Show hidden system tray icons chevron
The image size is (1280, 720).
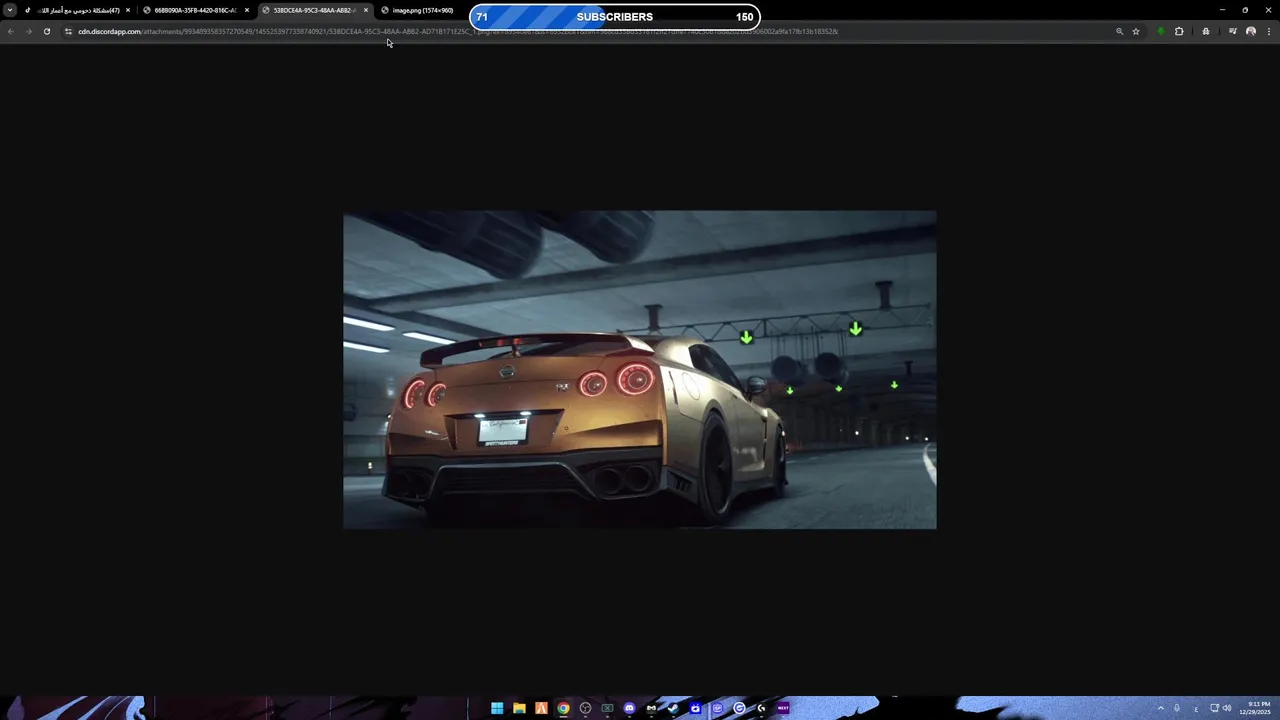[x=1160, y=708]
